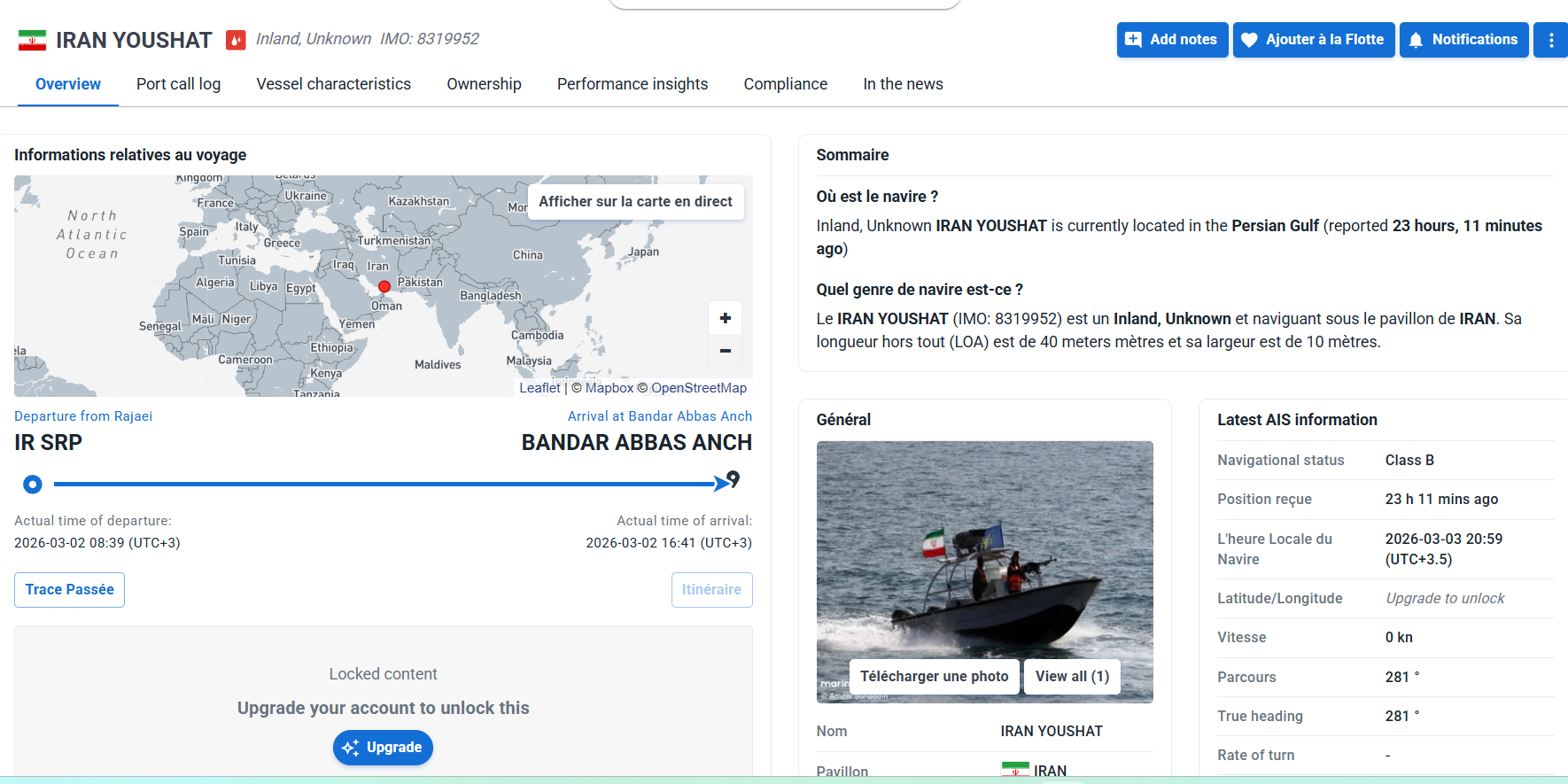1568x784 pixels.
Task: Click the departure circle on voyage progress line
Action: pos(33,485)
